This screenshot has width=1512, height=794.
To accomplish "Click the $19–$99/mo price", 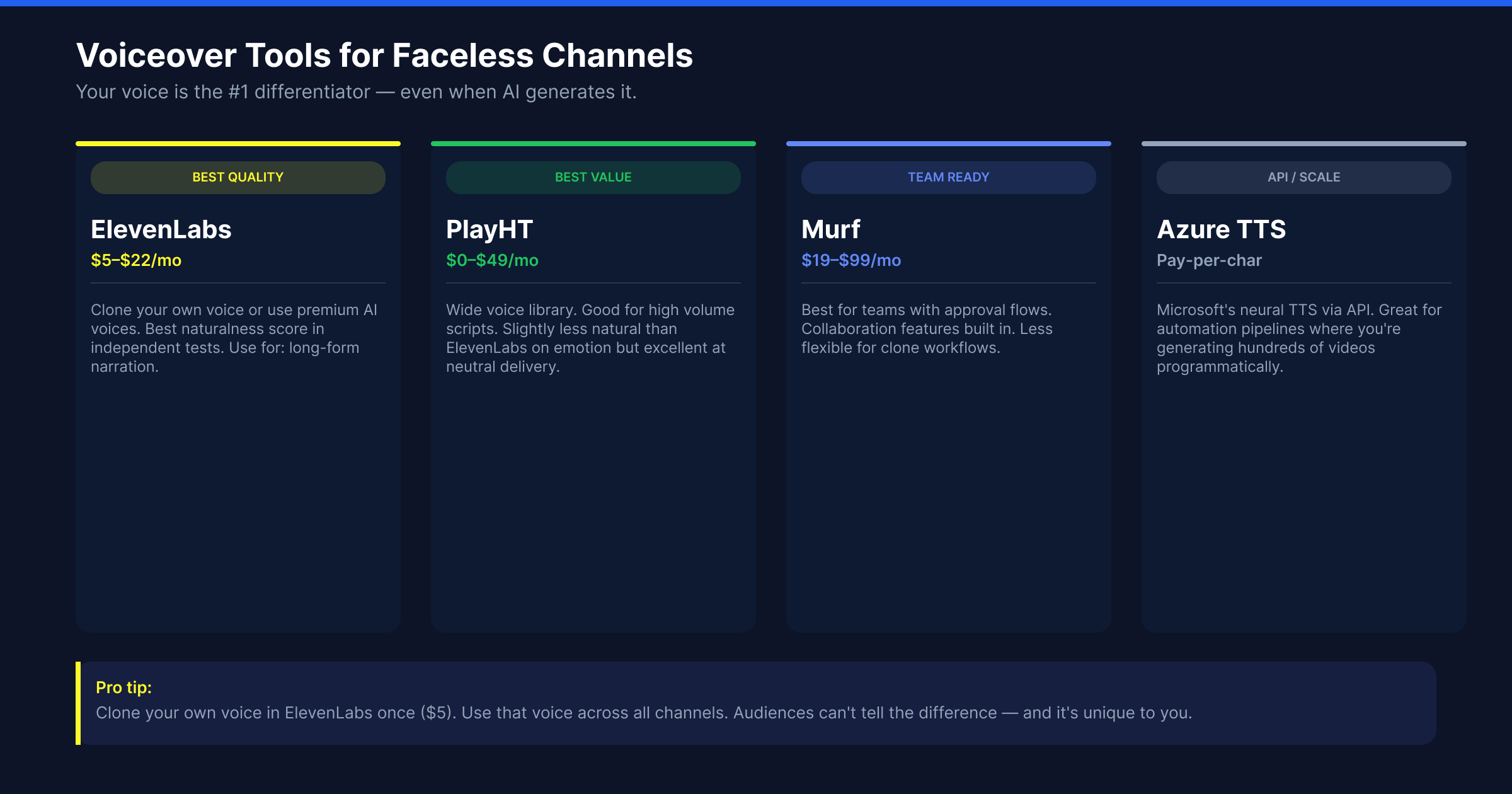I will [851, 260].
